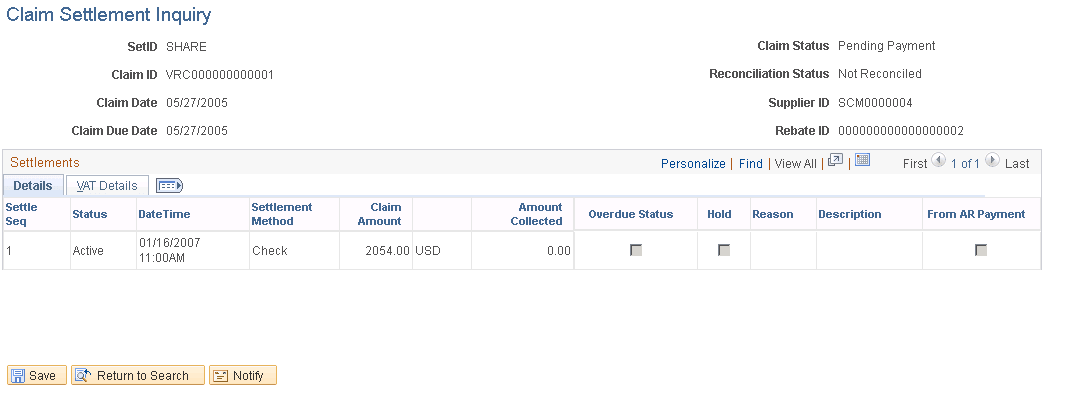
Task: Select the 2054.00 claim amount cell
Action: click(387, 251)
